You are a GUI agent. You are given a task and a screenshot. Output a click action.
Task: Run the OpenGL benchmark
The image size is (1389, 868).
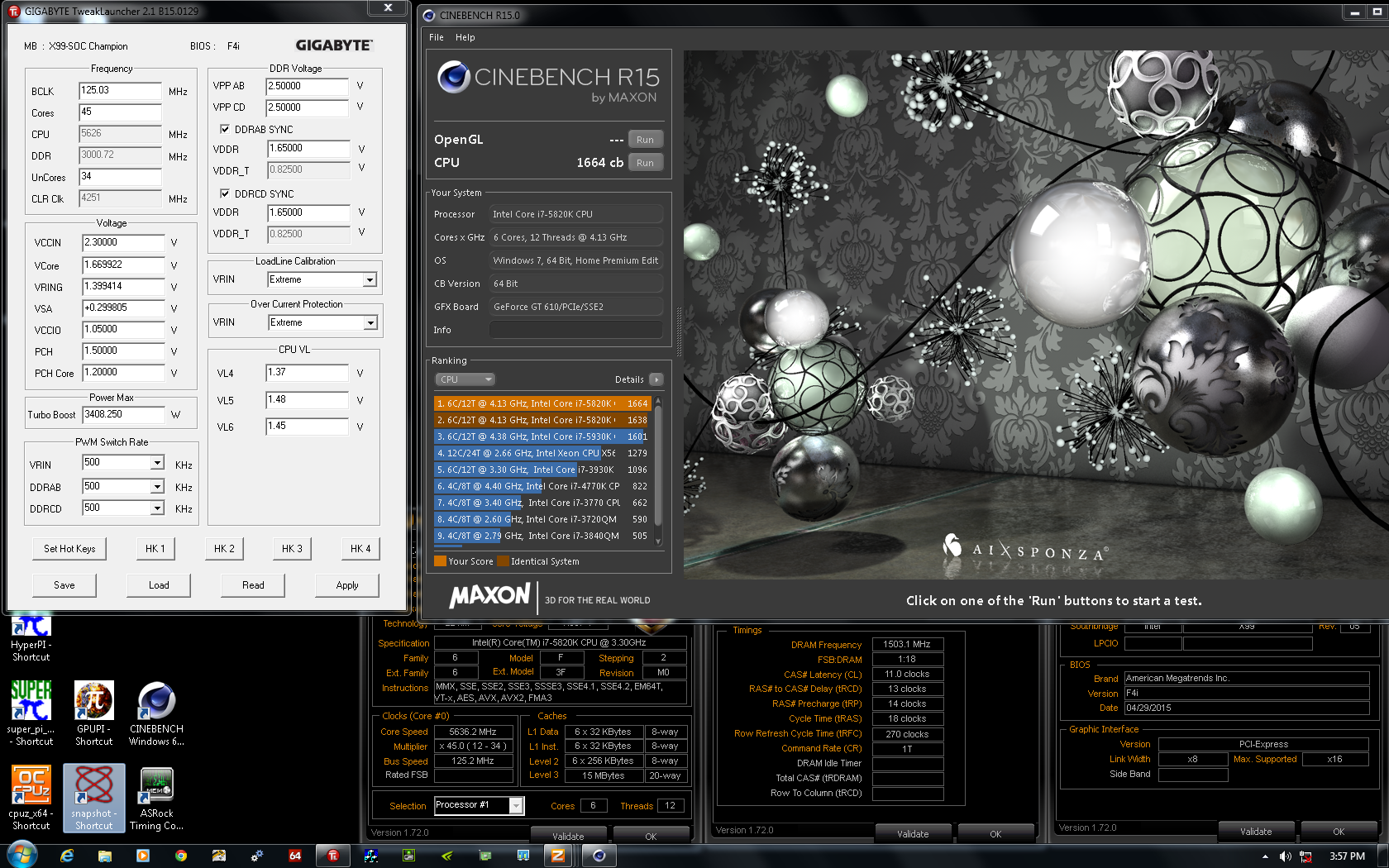(x=646, y=140)
